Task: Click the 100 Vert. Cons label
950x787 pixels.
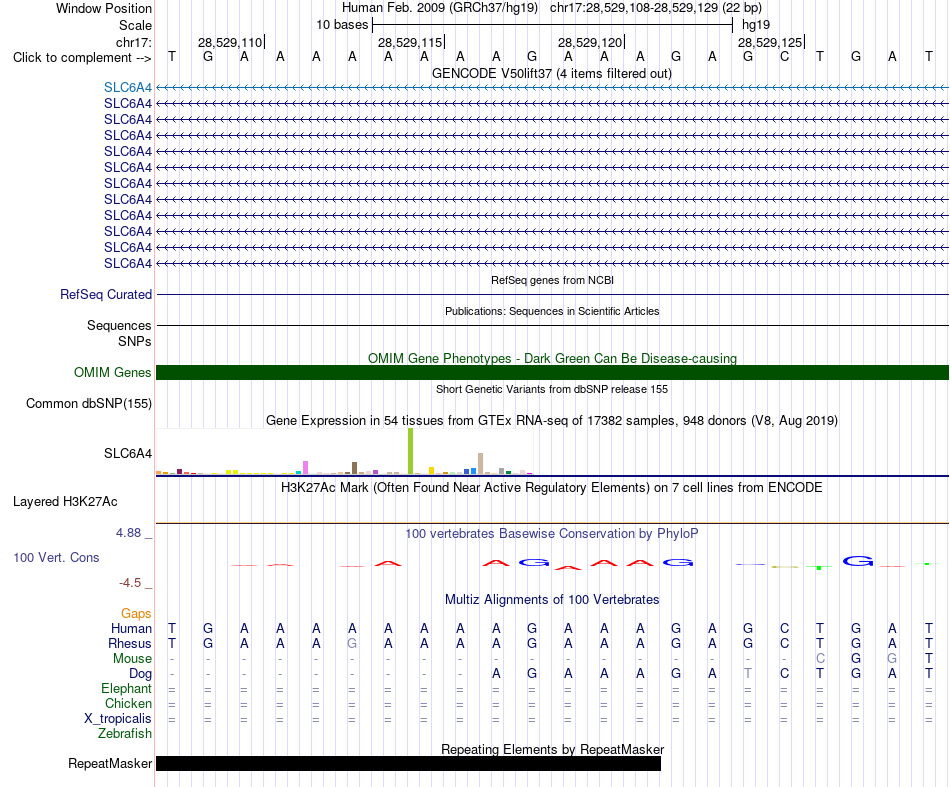Action: tap(56, 557)
